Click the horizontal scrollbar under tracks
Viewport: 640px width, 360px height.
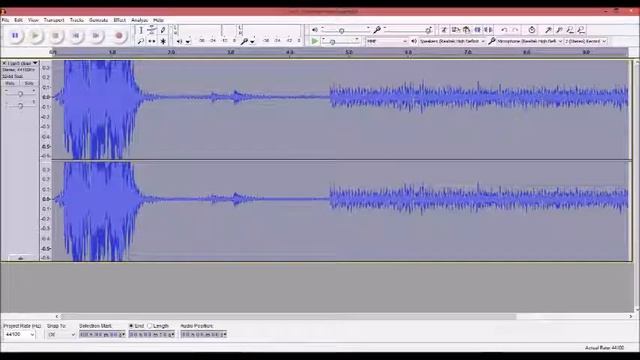288,316
